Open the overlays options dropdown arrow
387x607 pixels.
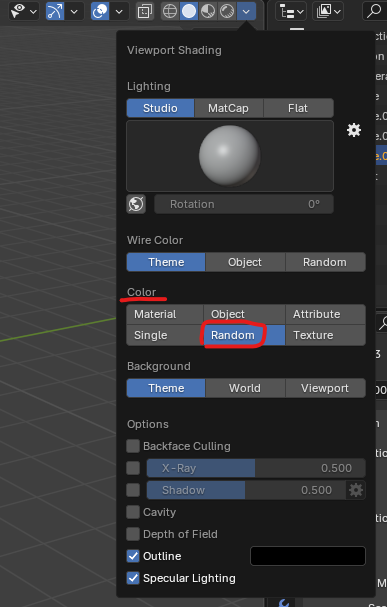[x=119, y=12]
